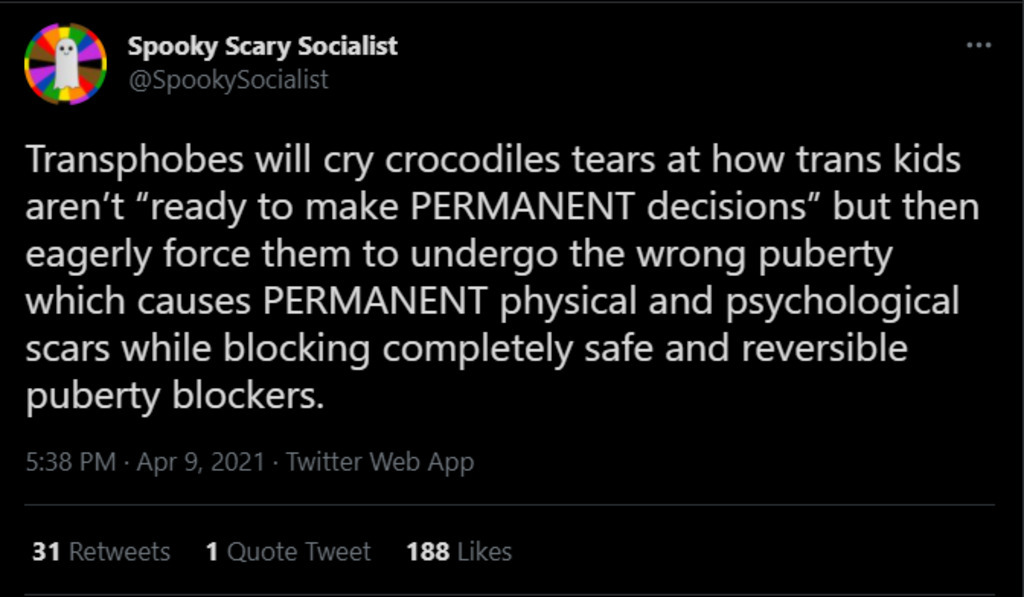The image size is (1024, 597).
Task: Click the word Retweets in the stats row
Action: click(x=119, y=551)
